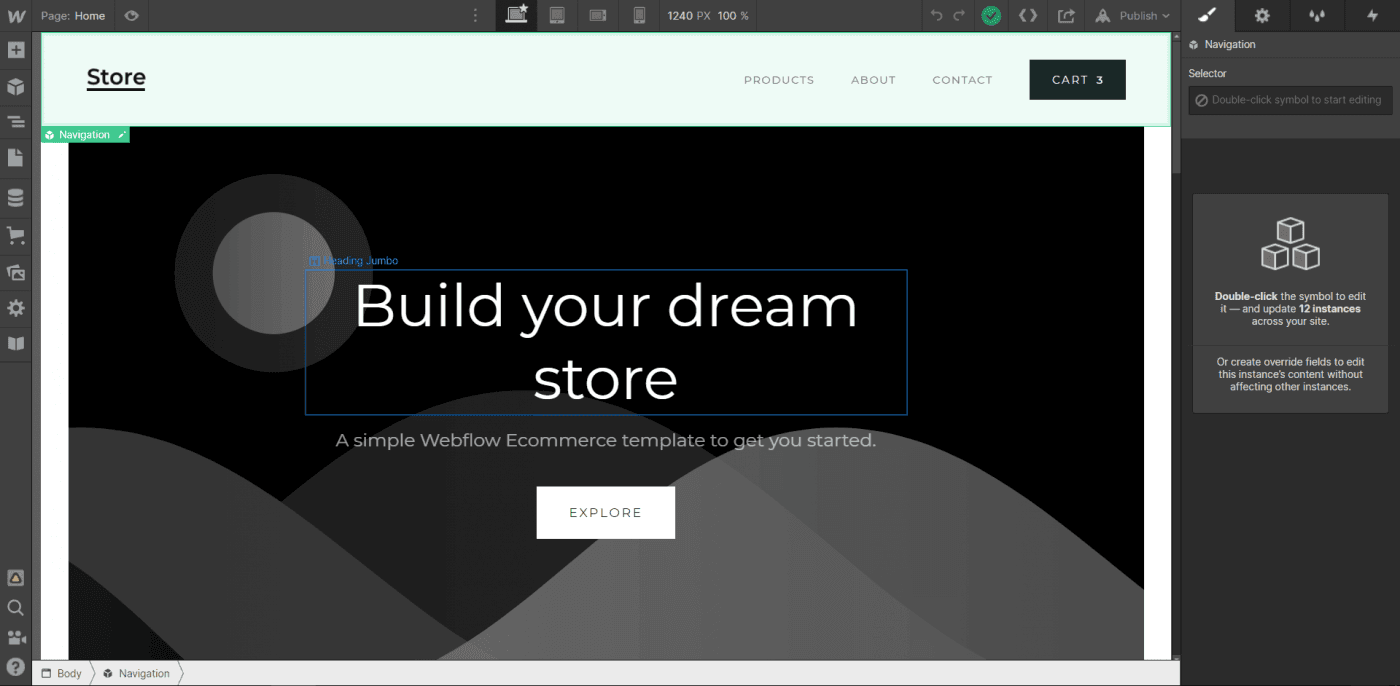Click the green Navigation symbol label
Screen dimensions: 1400x686
click(x=84, y=135)
